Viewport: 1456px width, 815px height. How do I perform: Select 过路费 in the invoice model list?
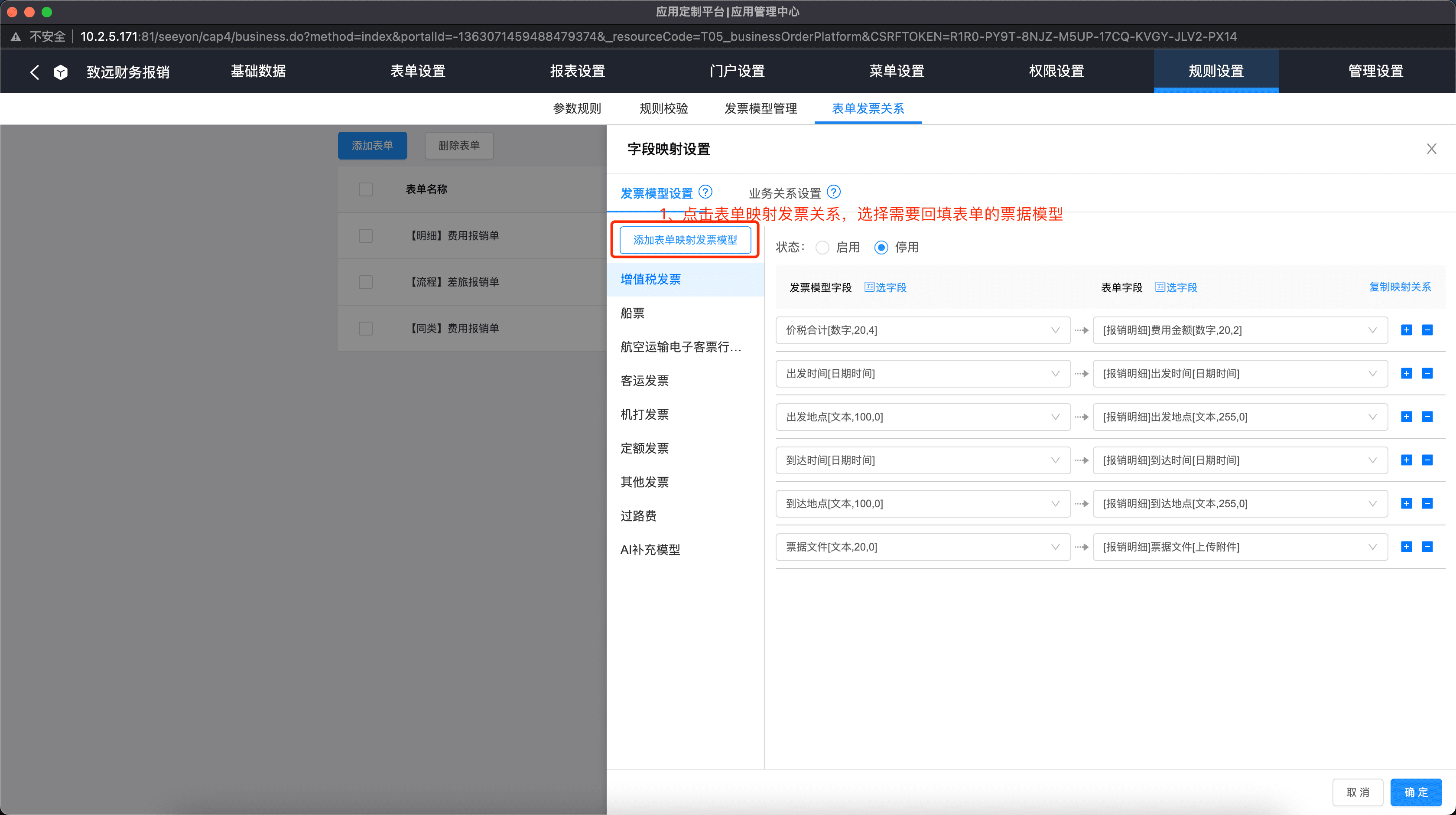click(x=685, y=516)
